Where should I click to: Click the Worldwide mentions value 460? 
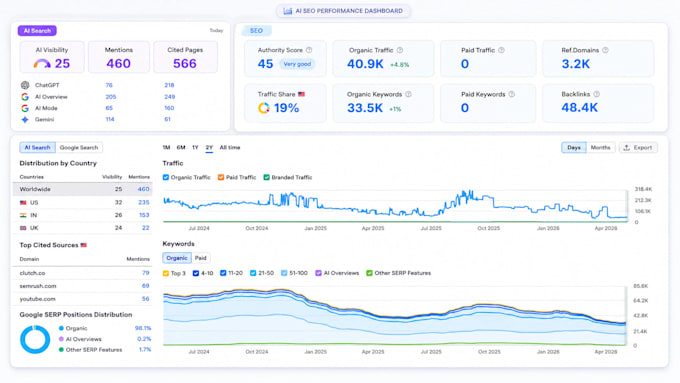144,189
